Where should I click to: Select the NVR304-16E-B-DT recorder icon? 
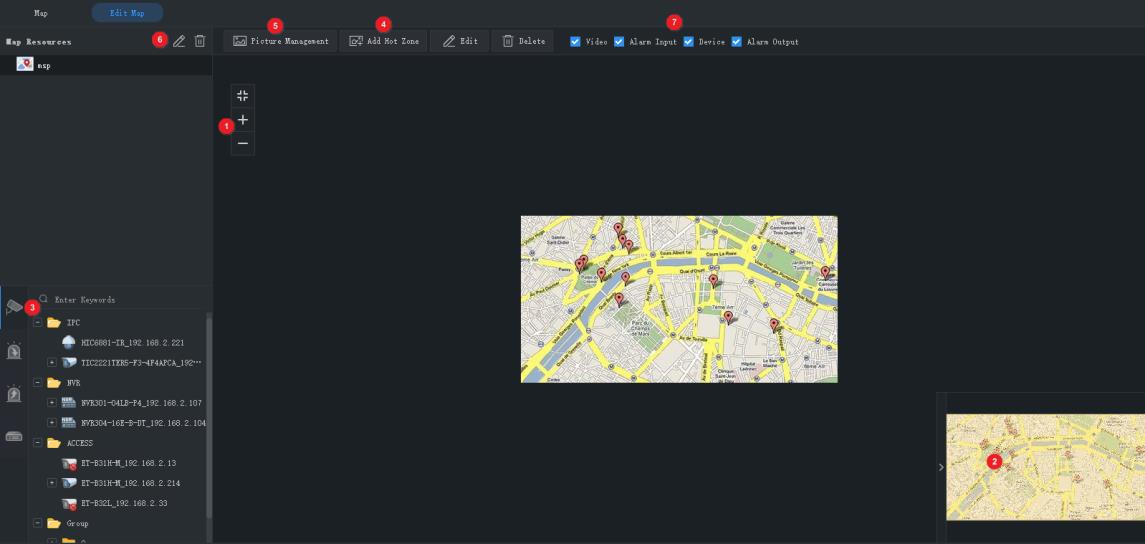[69, 423]
